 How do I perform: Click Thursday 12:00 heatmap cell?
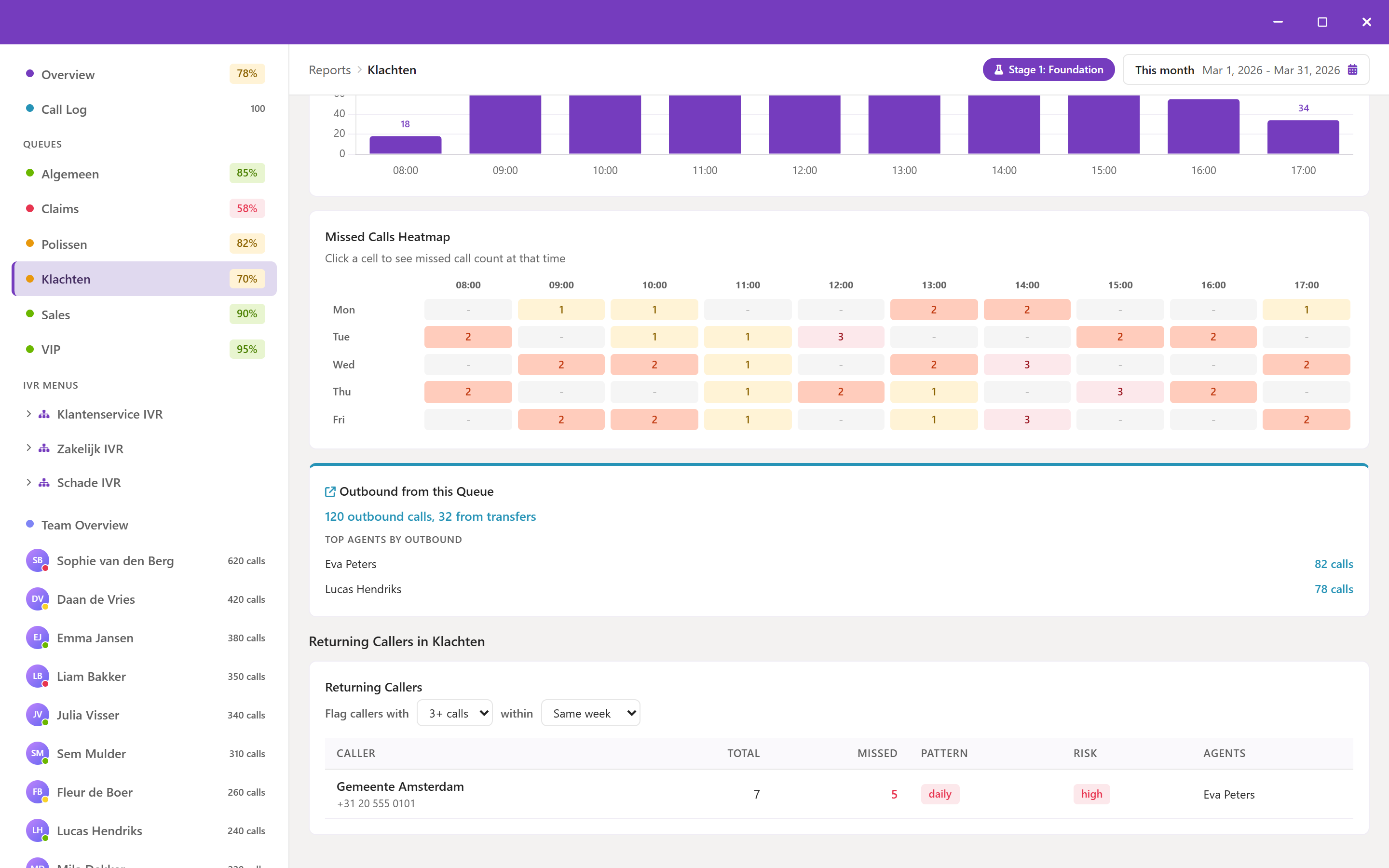click(841, 392)
